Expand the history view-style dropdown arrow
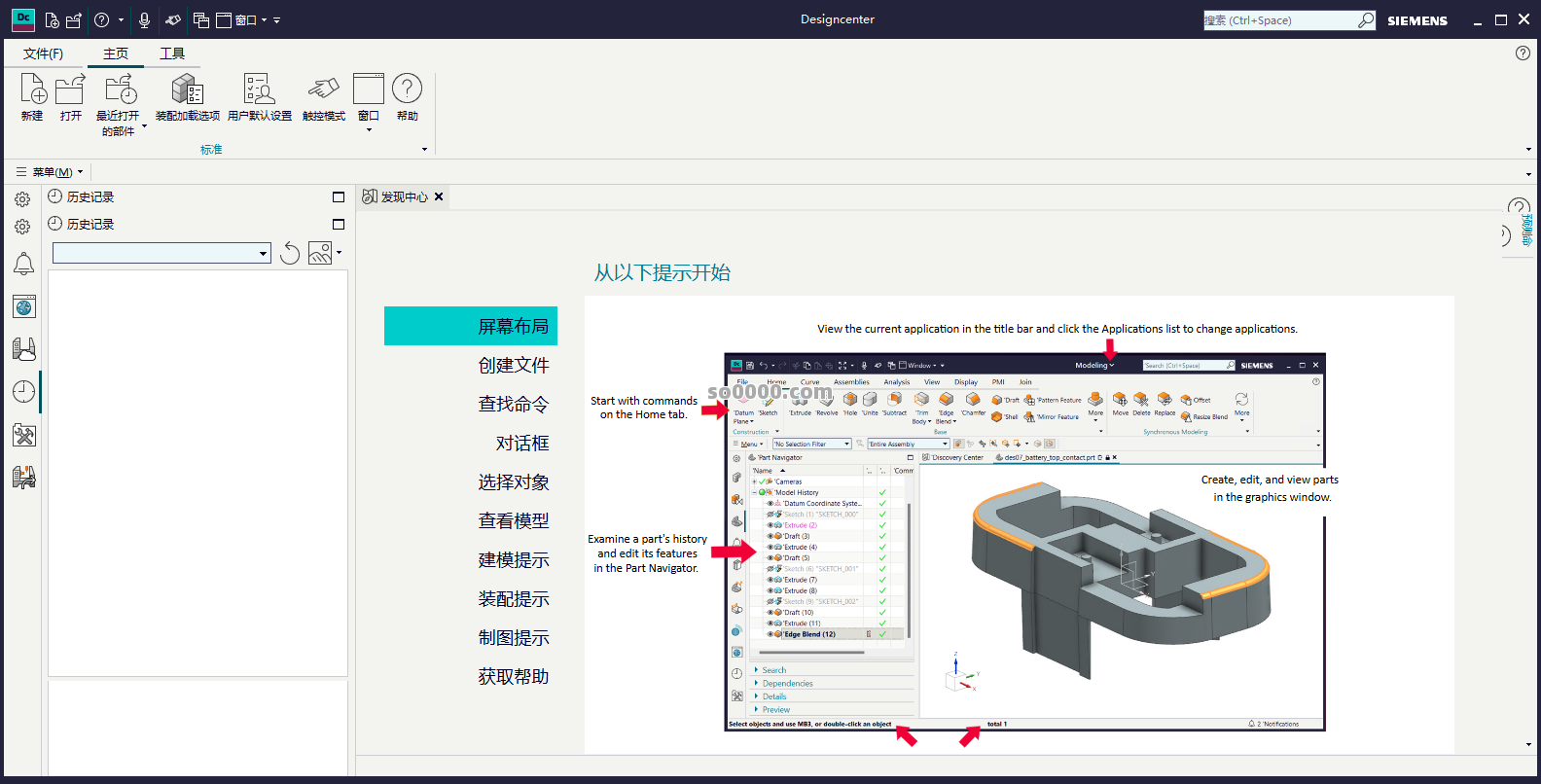This screenshot has height=784, width=1541. 339,253
